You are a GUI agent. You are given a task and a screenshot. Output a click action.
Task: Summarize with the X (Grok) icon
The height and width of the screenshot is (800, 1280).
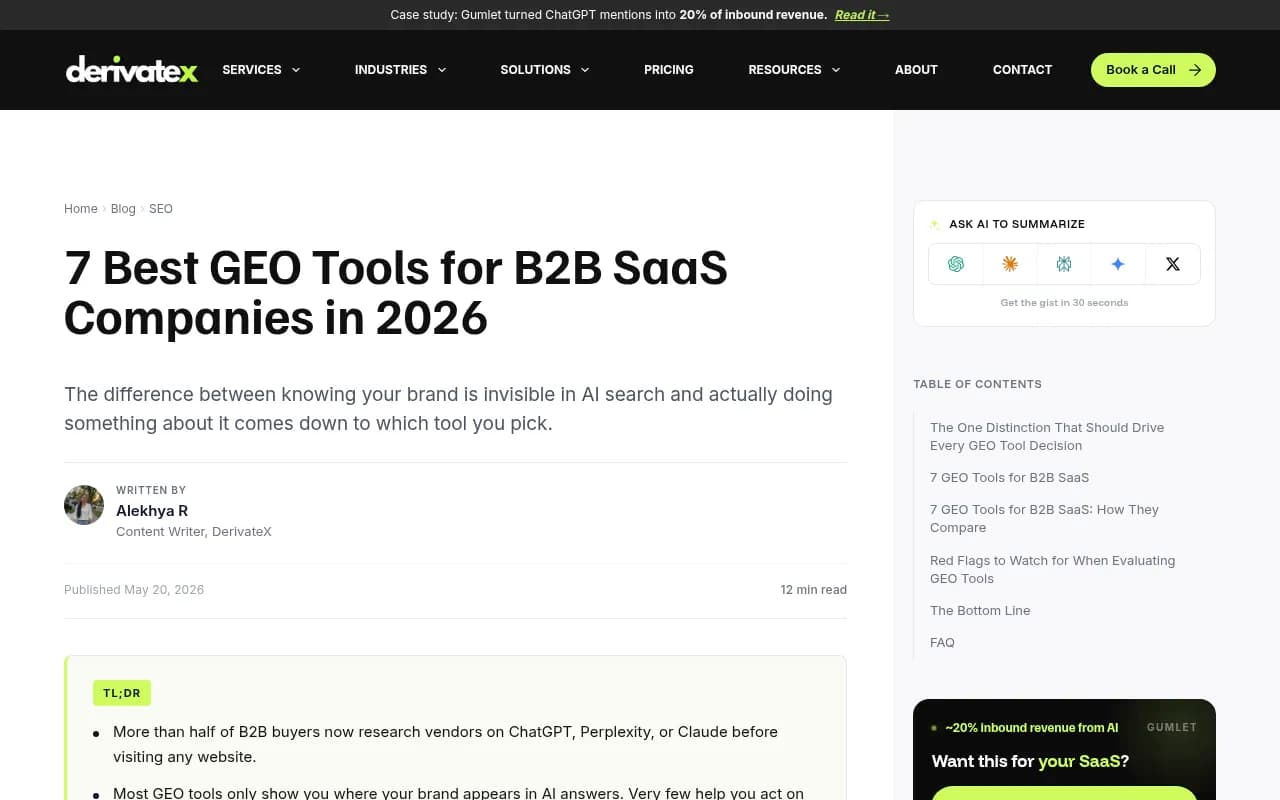[1173, 264]
